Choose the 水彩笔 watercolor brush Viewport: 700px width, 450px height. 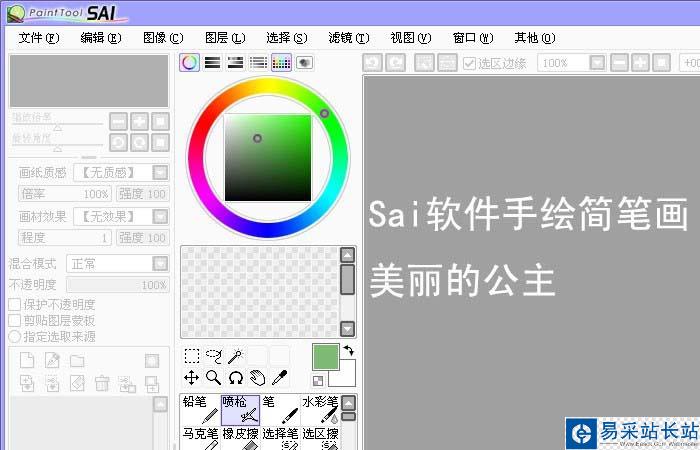320,410
